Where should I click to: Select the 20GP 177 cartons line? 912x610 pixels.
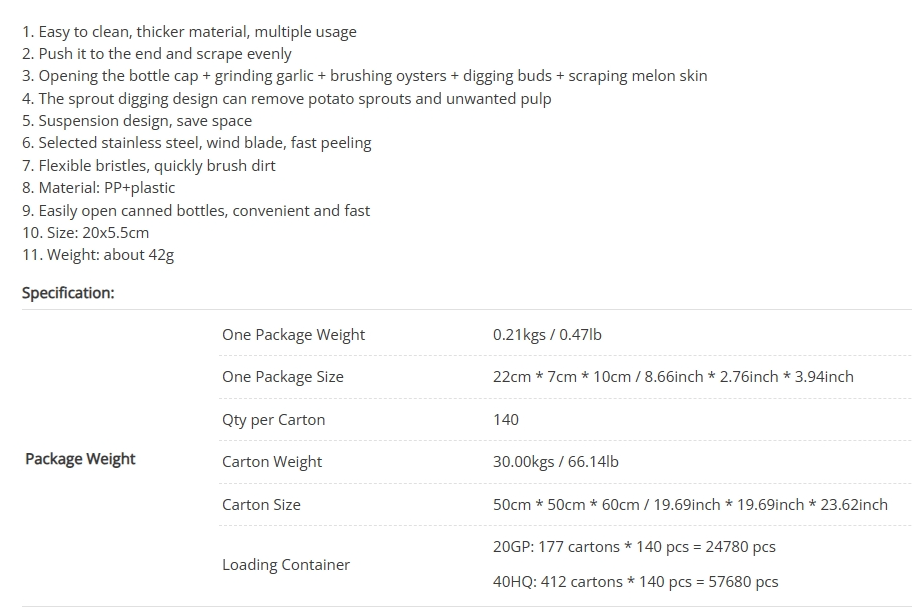coord(634,547)
